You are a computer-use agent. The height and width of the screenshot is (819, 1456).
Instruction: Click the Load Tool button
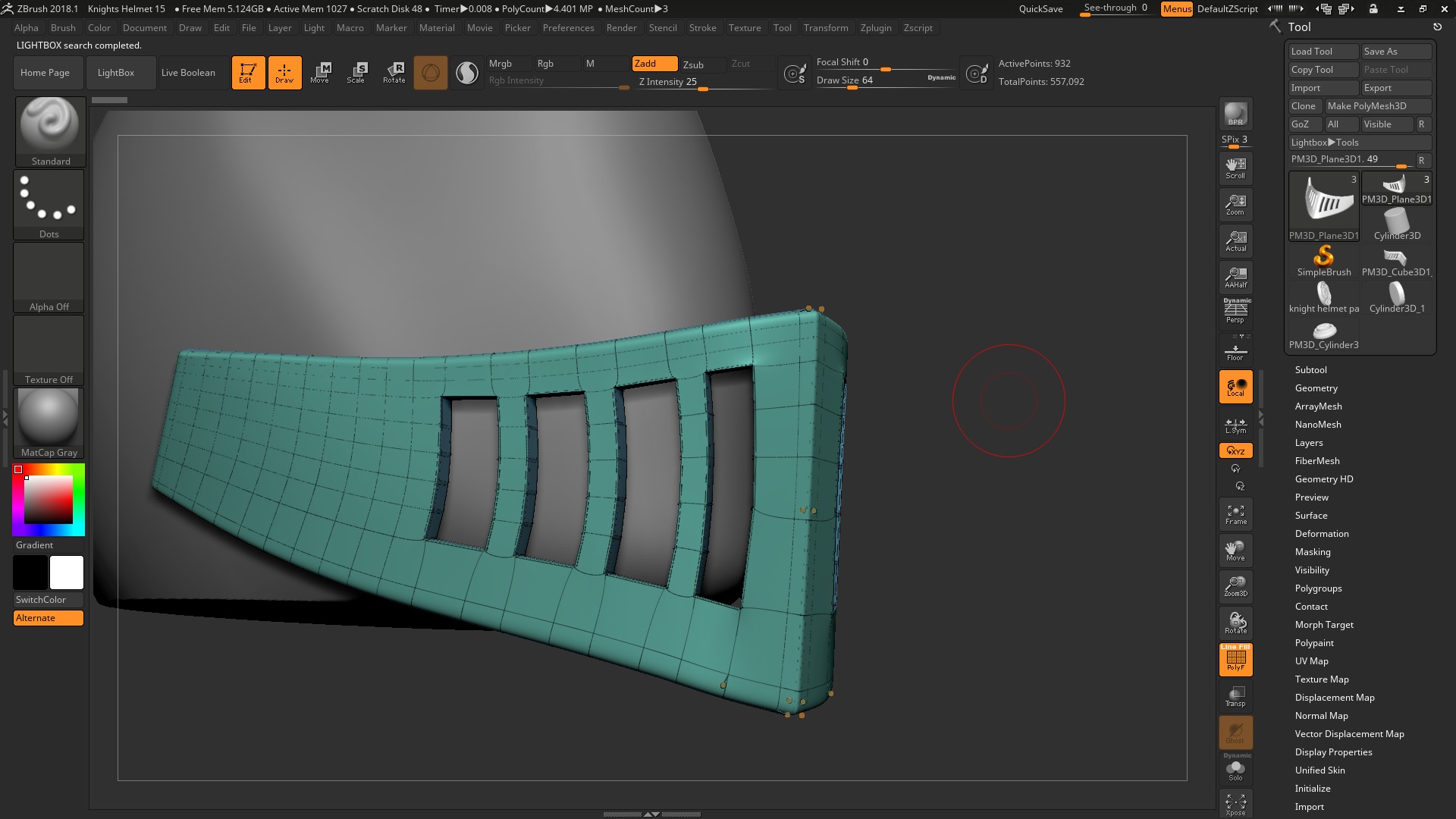pyautogui.click(x=1323, y=52)
